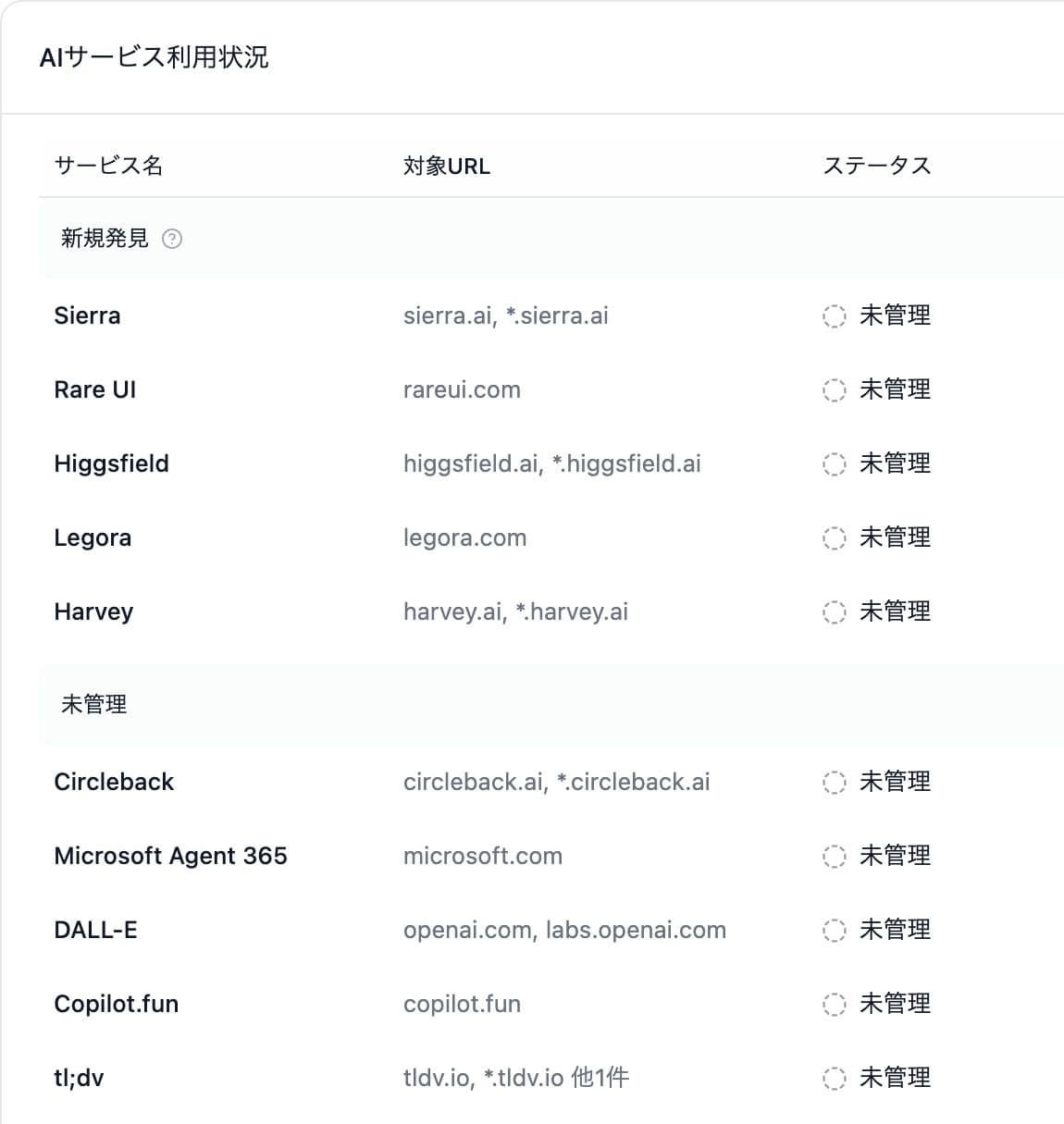Click the 未管理 status text for Higgsfield
1064x1124 pixels.
pyautogui.click(x=896, y=463)
